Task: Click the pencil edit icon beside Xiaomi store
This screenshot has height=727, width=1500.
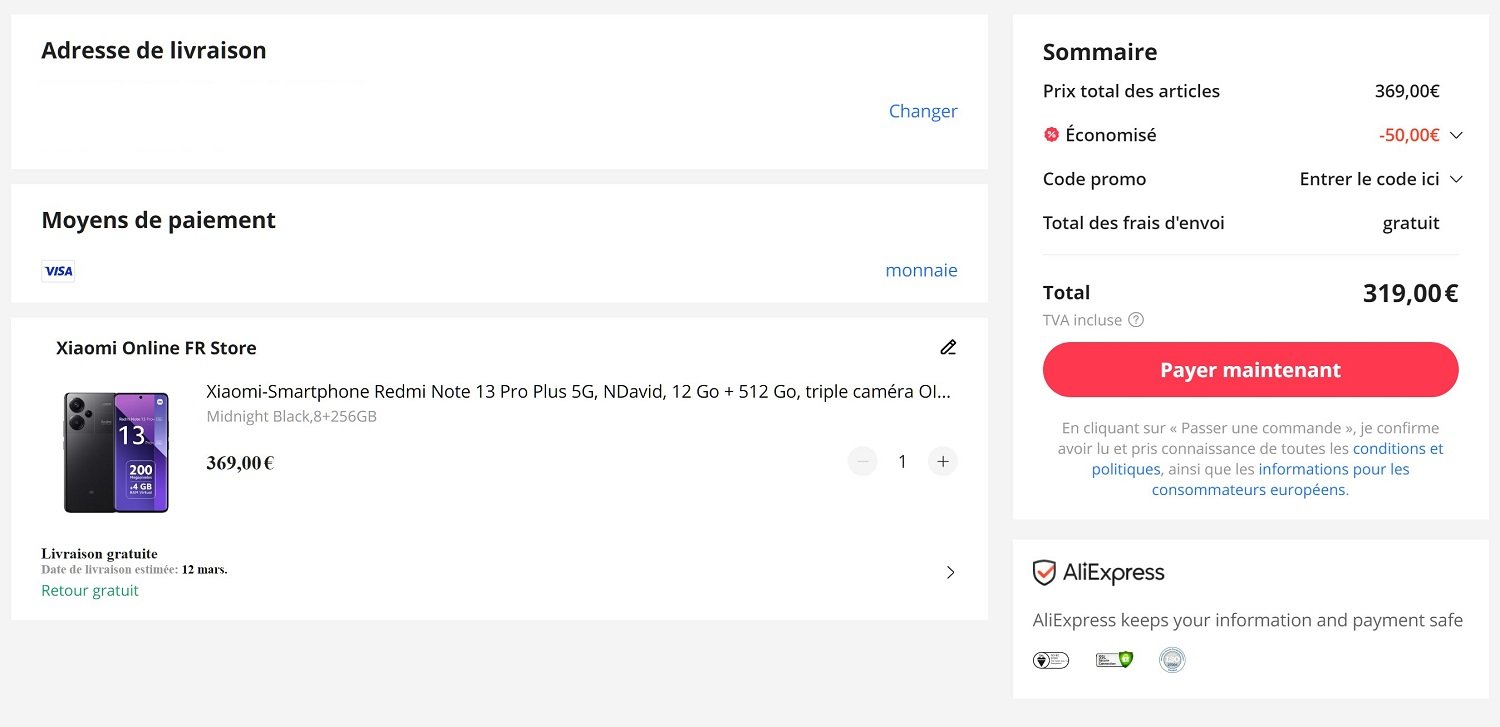Action: pos(948,347)
